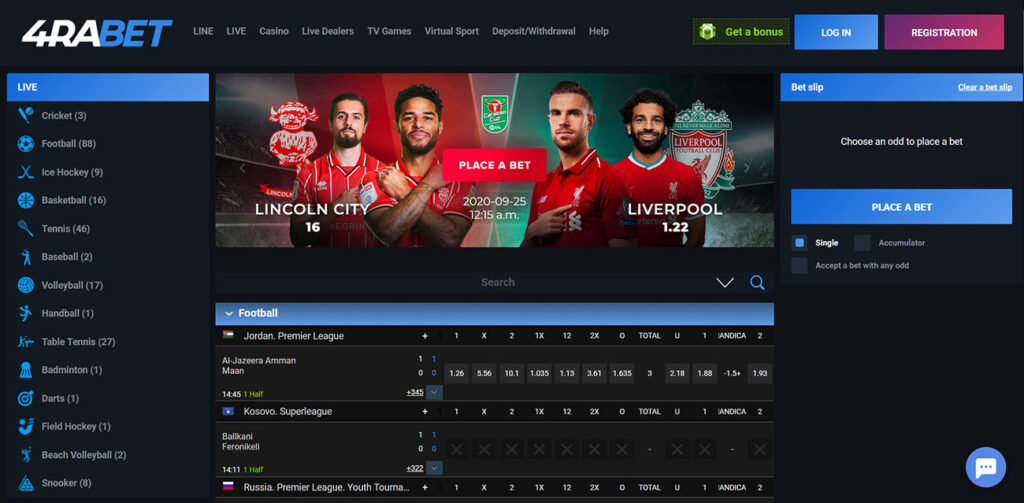This screenshot has width=1024, height=503.
Task: Select the Handball player icon
Action: (25, 313)
